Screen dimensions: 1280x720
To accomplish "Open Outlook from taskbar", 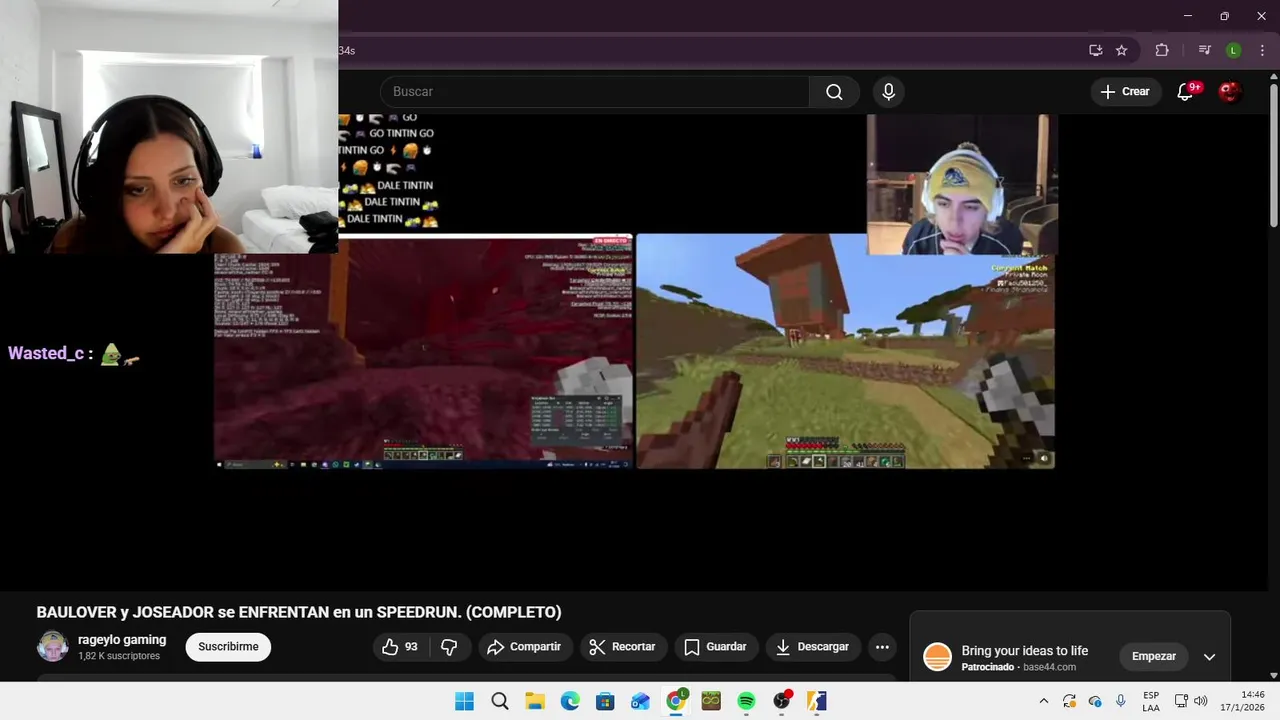I will pyautogui.click(x=640, y=701).
